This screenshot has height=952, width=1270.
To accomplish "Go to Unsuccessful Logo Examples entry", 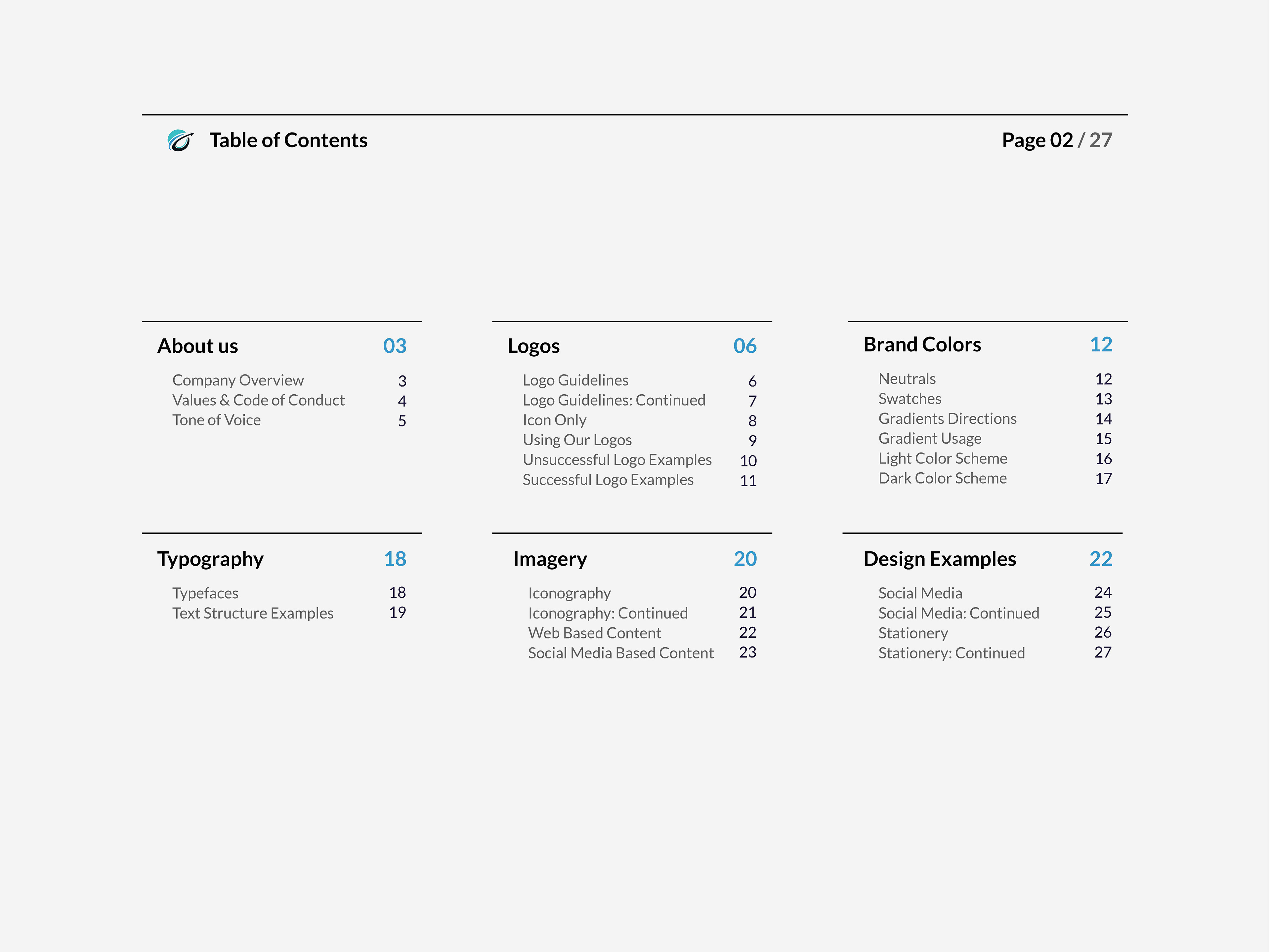I will point(616,460).
